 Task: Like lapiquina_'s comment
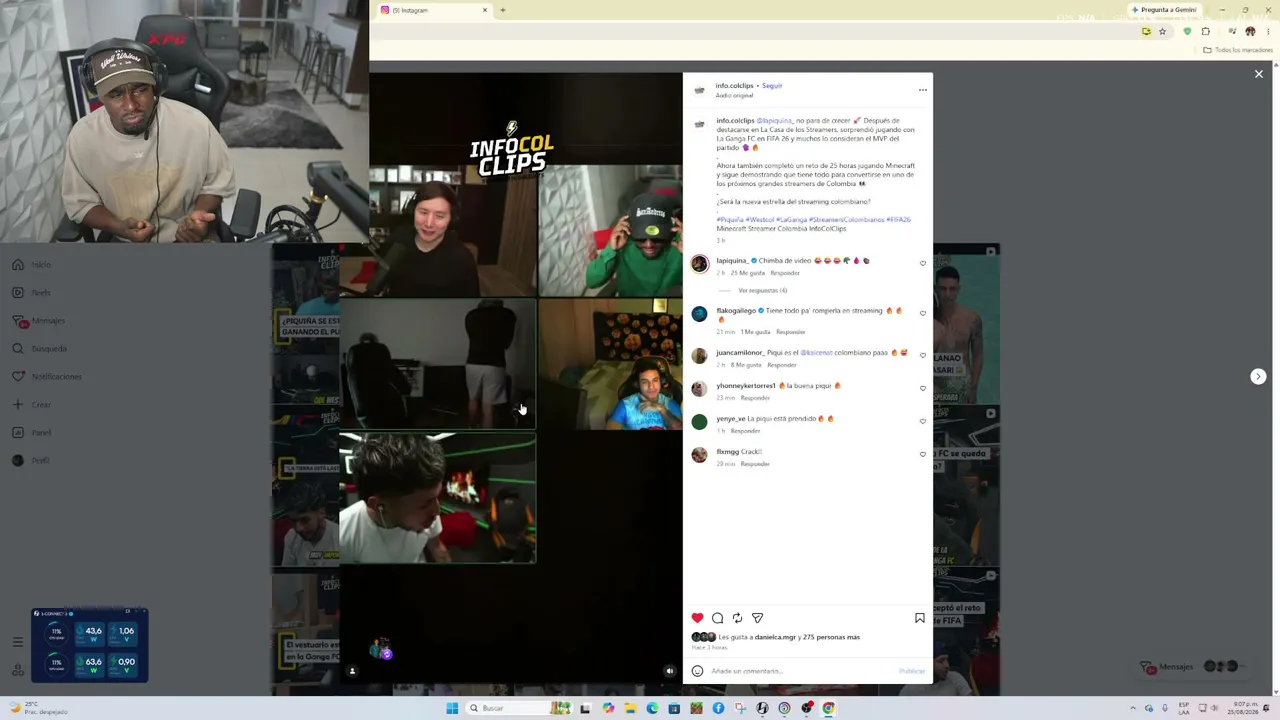click(x=923, y=264)
